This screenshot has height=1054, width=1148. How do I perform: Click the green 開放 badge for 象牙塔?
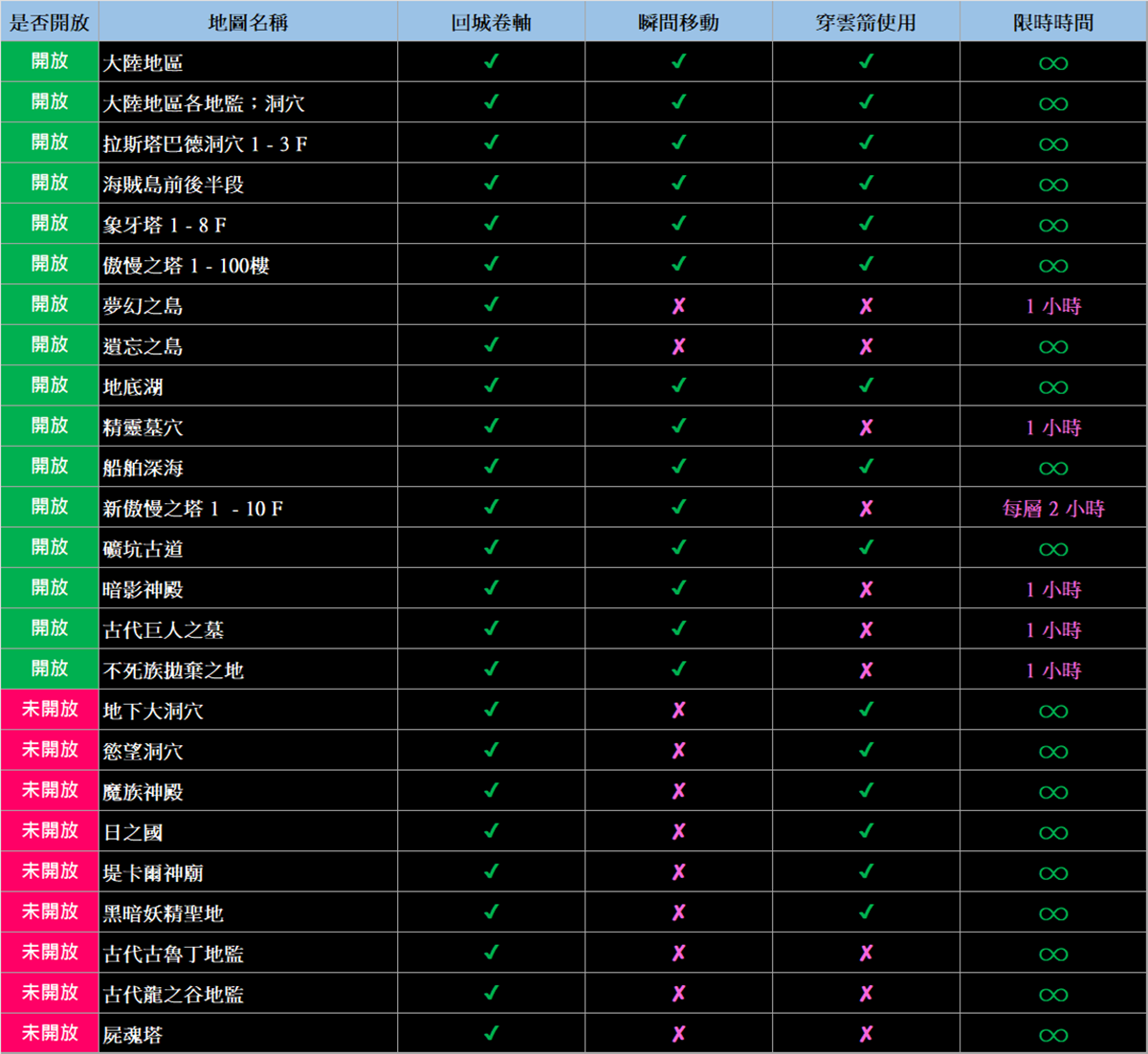[x=50, y=224]
